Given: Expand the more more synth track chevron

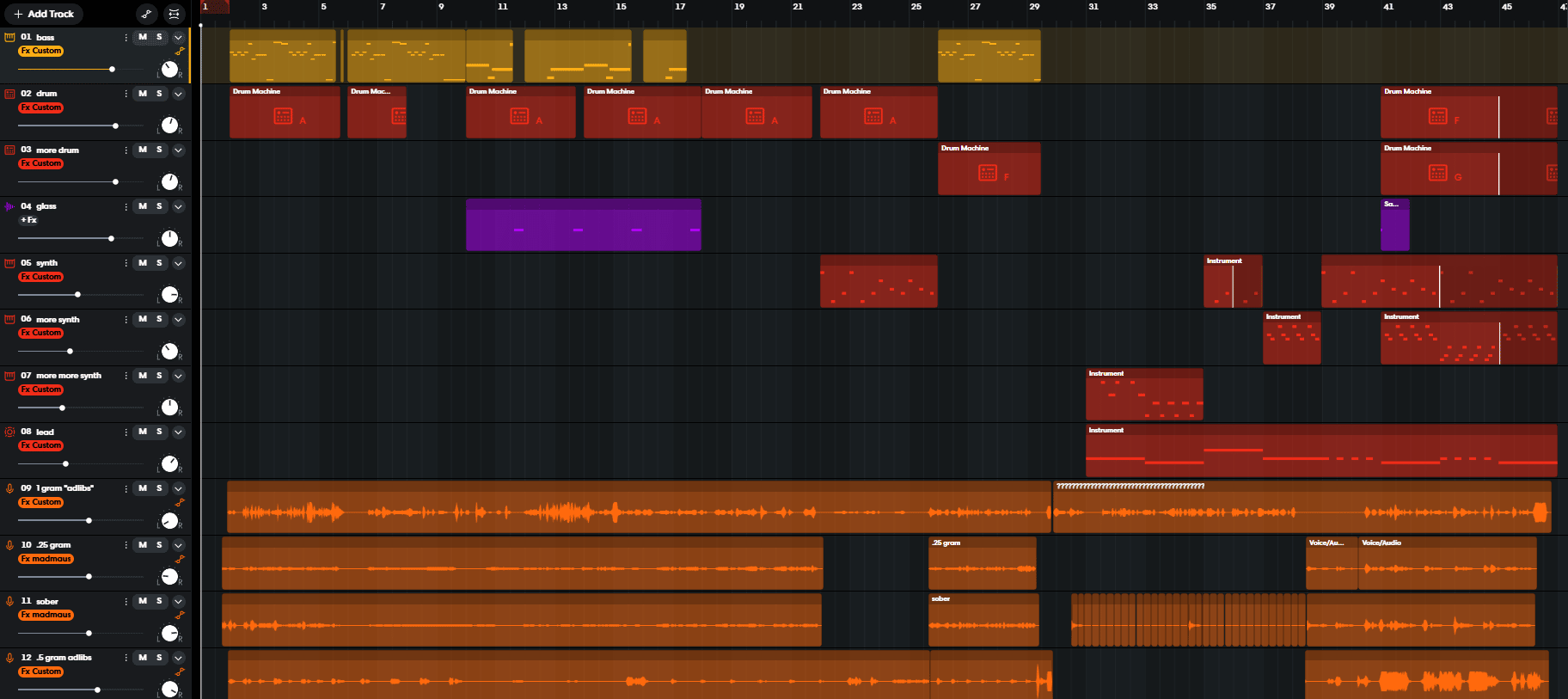Looking at the screenshot, I should [178, 376].
